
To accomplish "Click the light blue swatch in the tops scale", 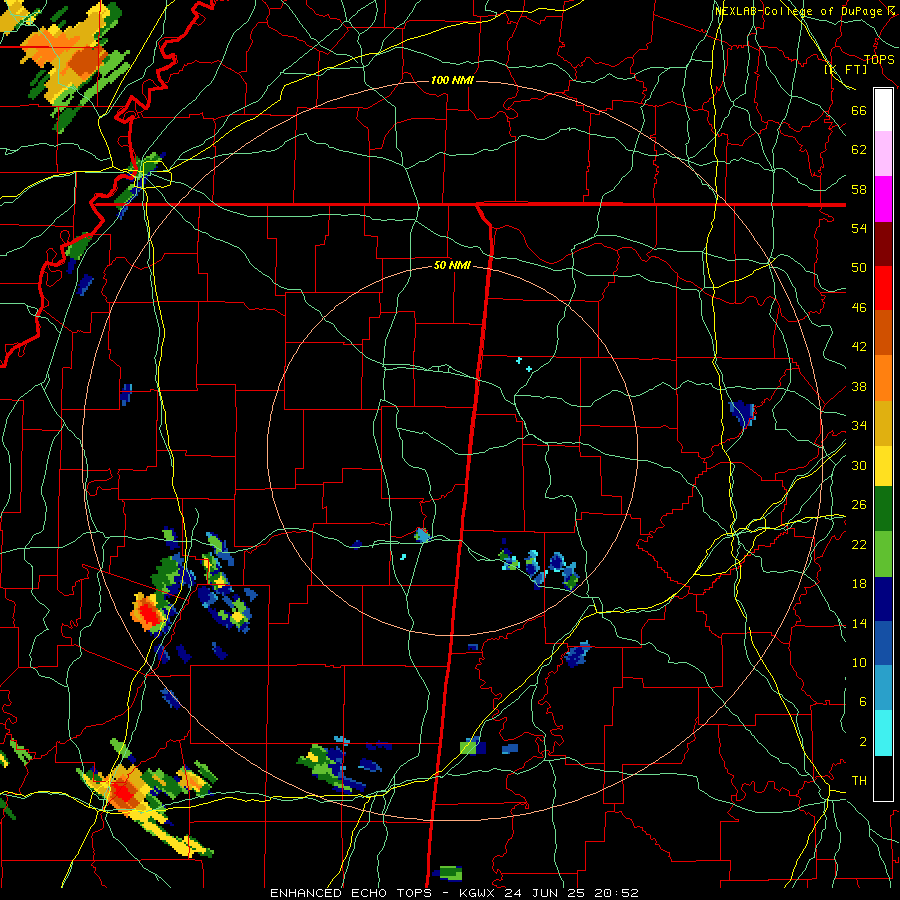I will [883, 688].
